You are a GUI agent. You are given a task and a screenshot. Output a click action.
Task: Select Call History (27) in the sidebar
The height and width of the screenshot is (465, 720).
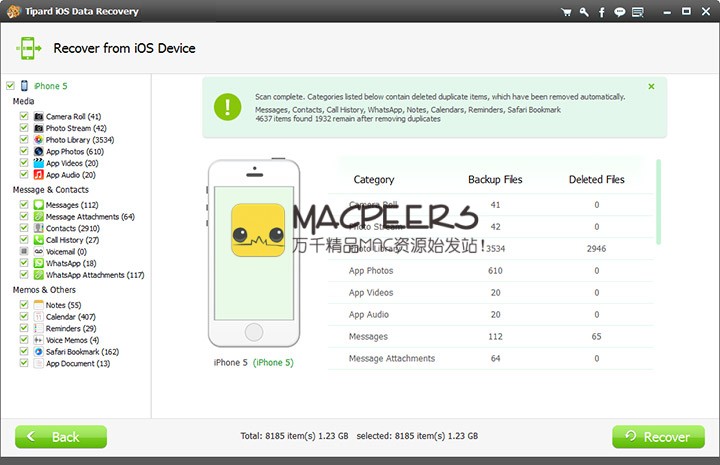(73, 240)
